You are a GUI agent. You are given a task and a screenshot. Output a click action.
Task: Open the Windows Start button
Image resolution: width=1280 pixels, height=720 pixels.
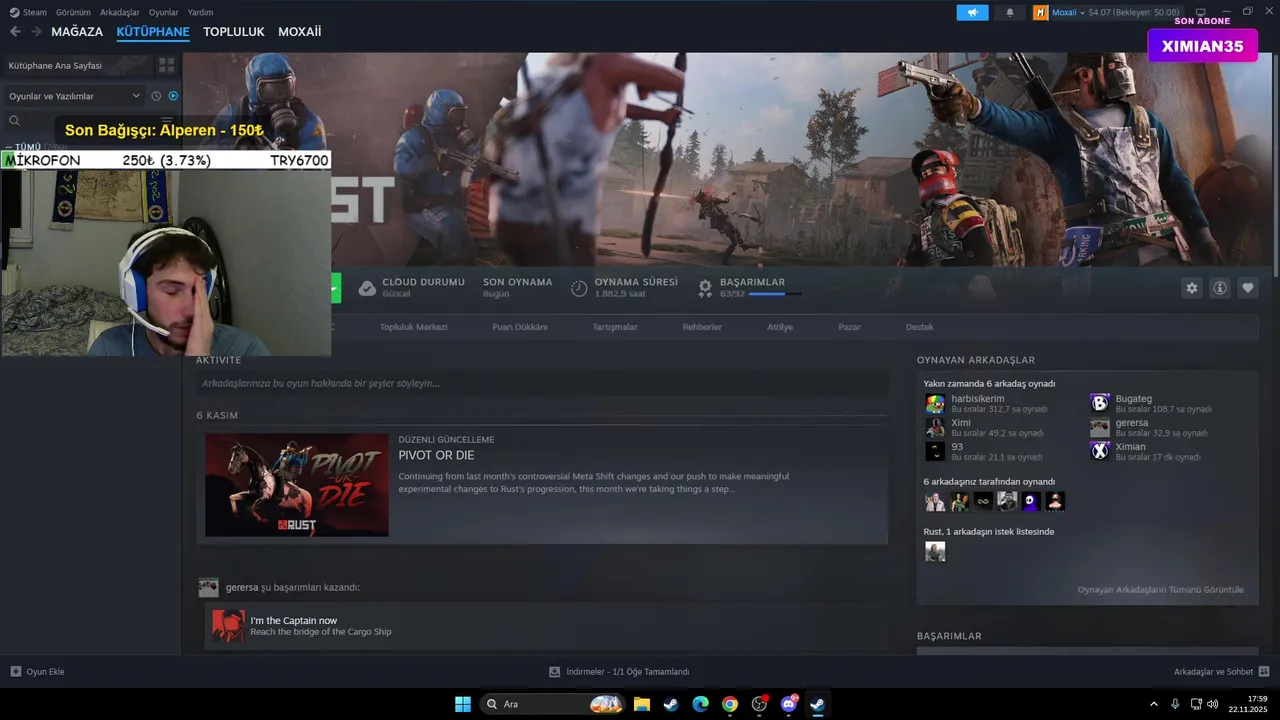(463, 704)
